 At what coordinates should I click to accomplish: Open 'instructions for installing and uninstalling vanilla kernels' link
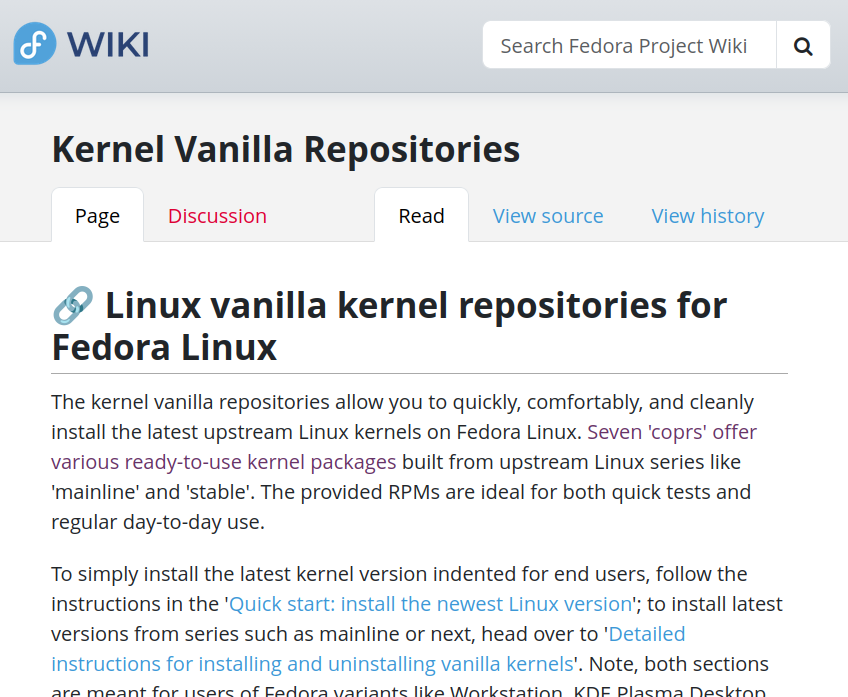click(312, 664)
